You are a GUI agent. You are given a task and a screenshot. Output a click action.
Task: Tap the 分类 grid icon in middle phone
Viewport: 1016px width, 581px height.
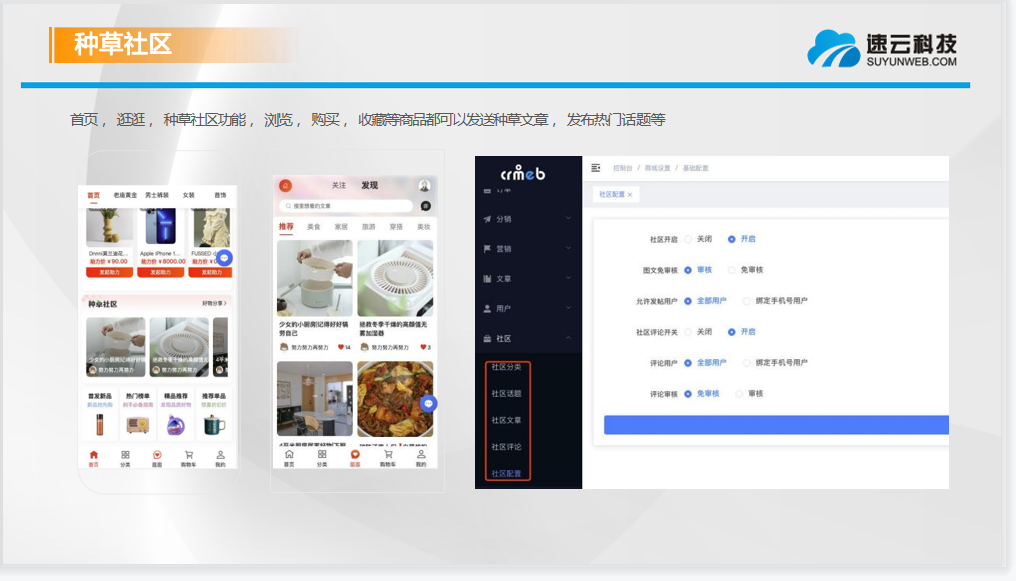coord(321,454)
